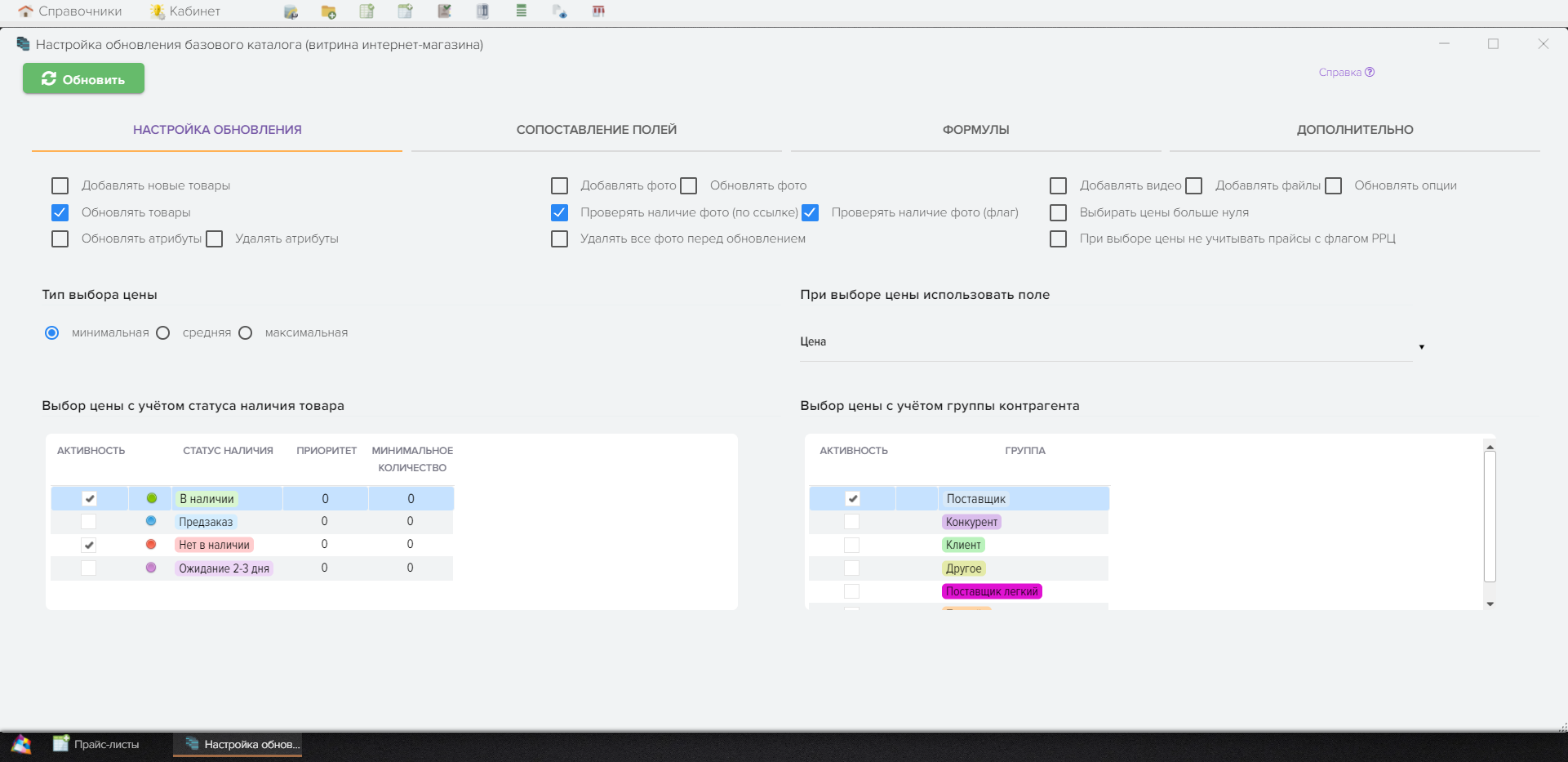Click the Прайс-листы taskbar table icon
This screenshot has height=762, width=1568.
[x=61, y=743]
